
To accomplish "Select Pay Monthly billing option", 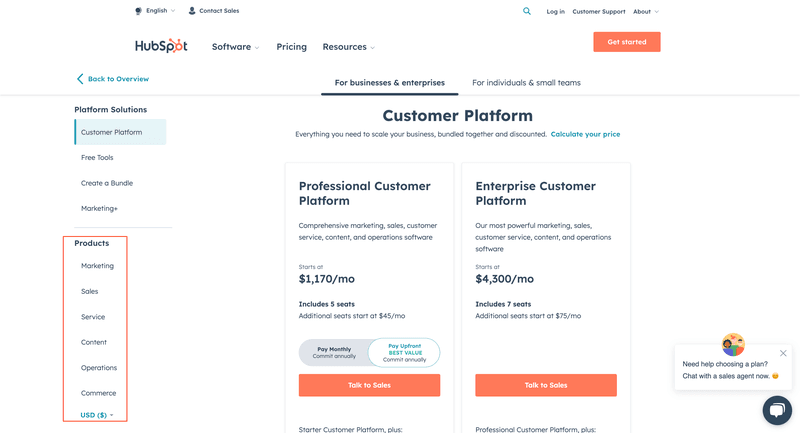I will (334, 352).
